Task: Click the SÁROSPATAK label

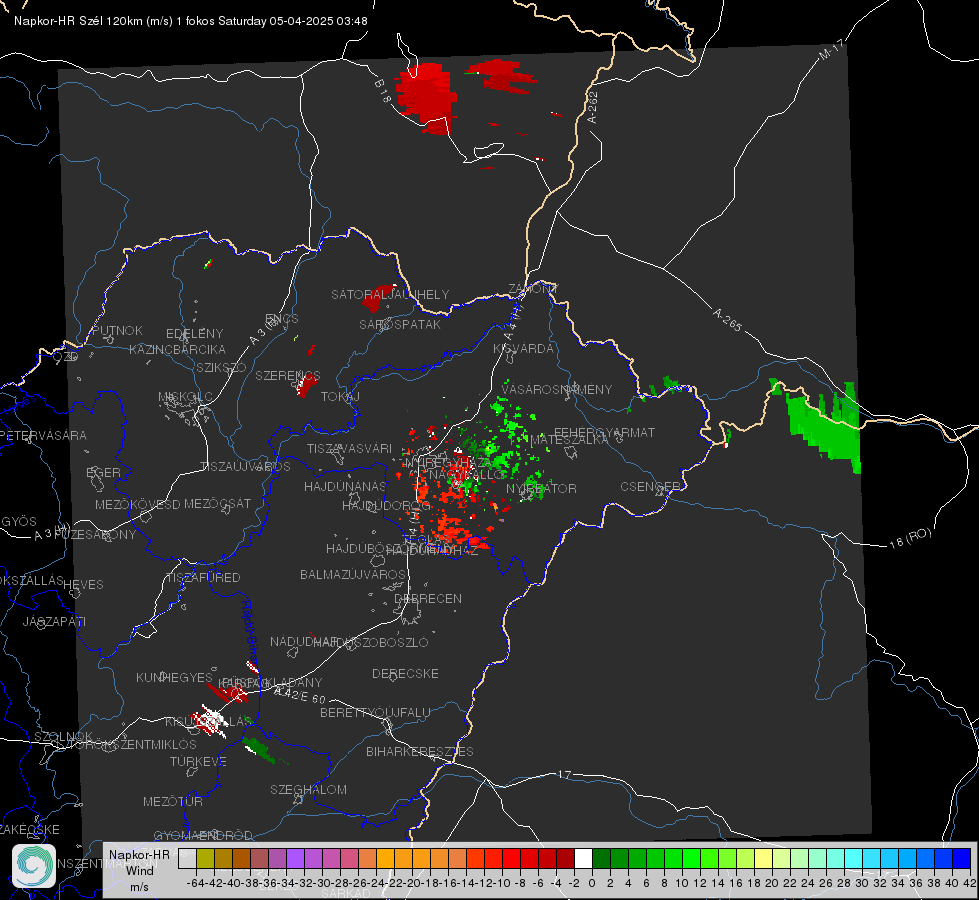Action: pos(400,324)
